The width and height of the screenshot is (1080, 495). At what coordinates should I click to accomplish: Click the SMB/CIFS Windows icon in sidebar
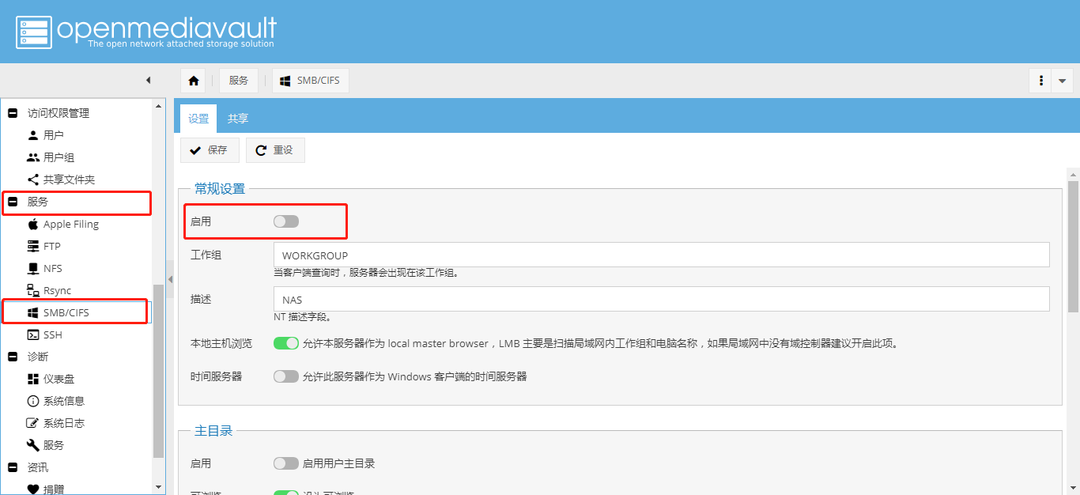tap(33, 313)
